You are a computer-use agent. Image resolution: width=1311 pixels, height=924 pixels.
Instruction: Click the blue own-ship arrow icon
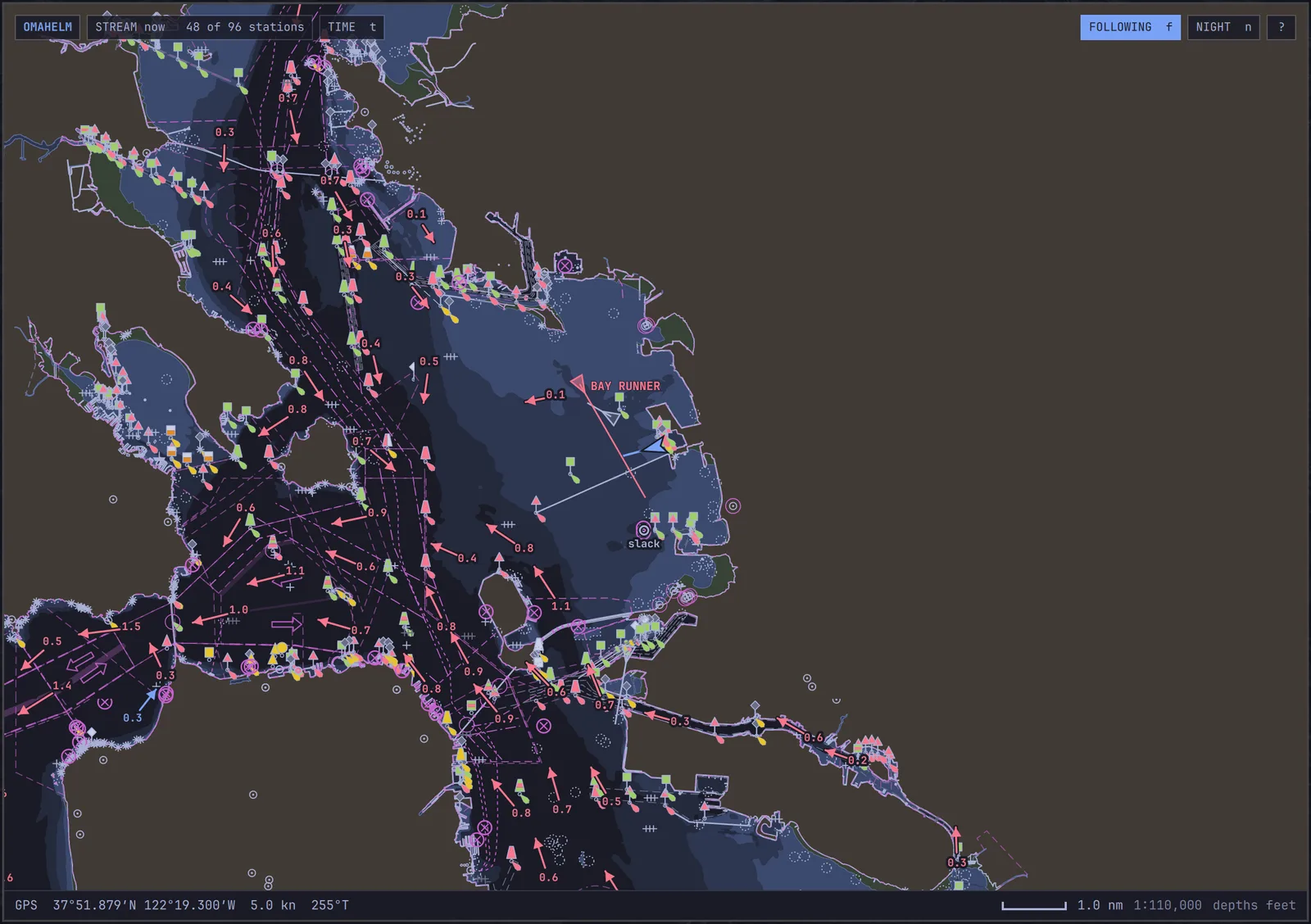(x=655, y=446)
